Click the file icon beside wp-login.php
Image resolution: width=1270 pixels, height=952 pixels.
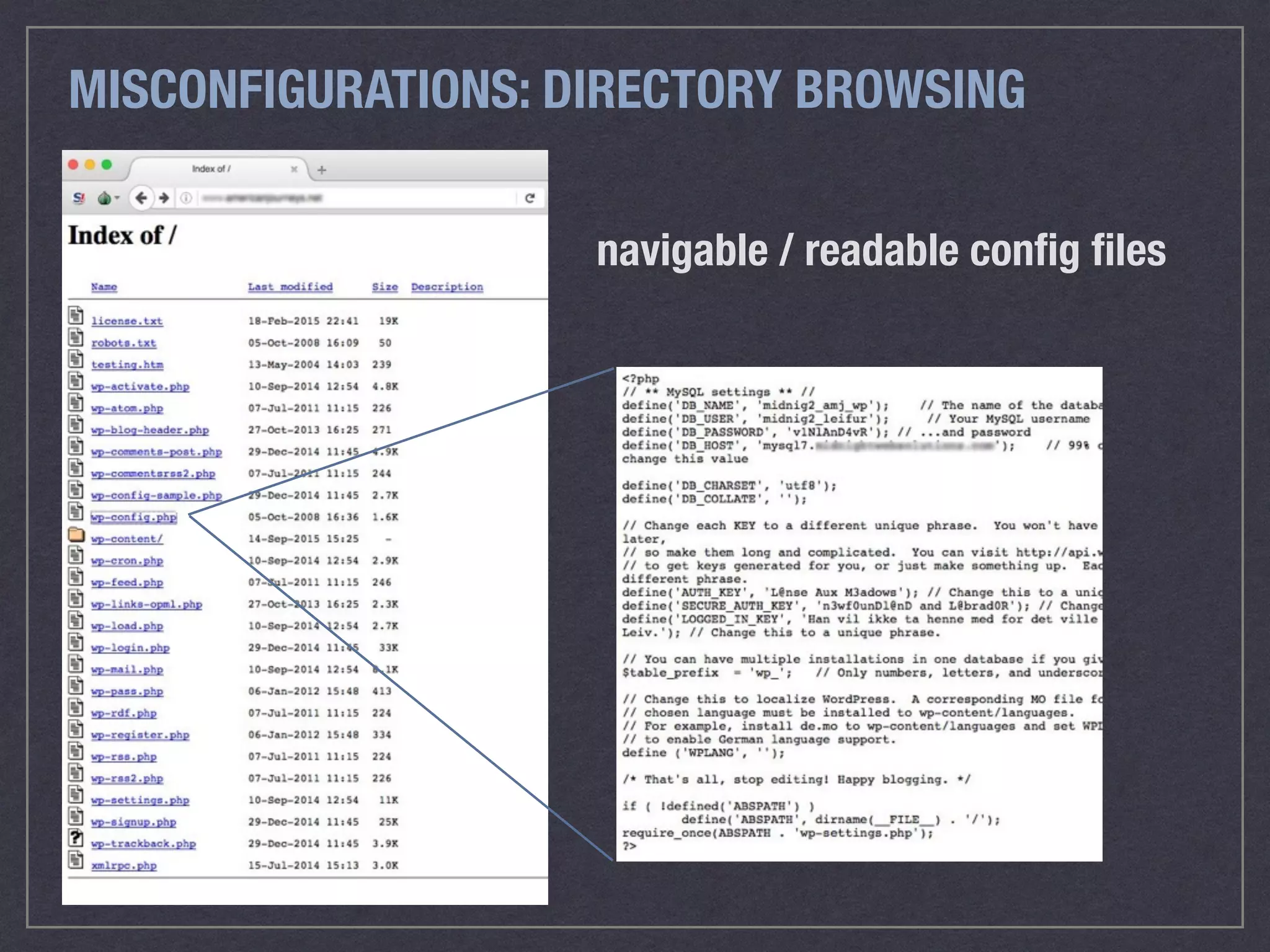[x=76, y=642]
